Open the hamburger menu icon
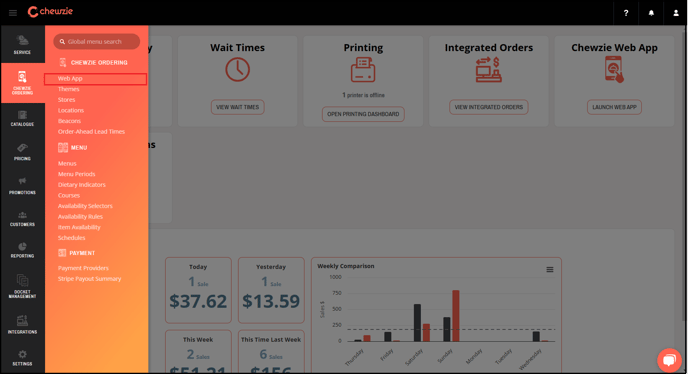 [x=13, y=13]
